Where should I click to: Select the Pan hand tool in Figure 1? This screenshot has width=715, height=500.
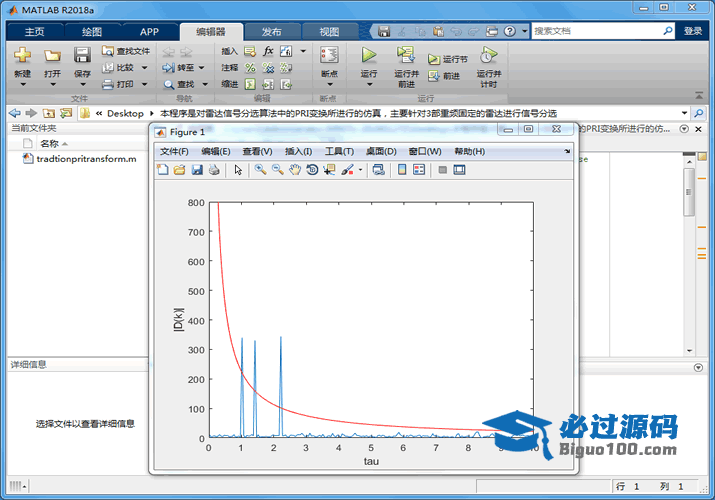point(295,170)
